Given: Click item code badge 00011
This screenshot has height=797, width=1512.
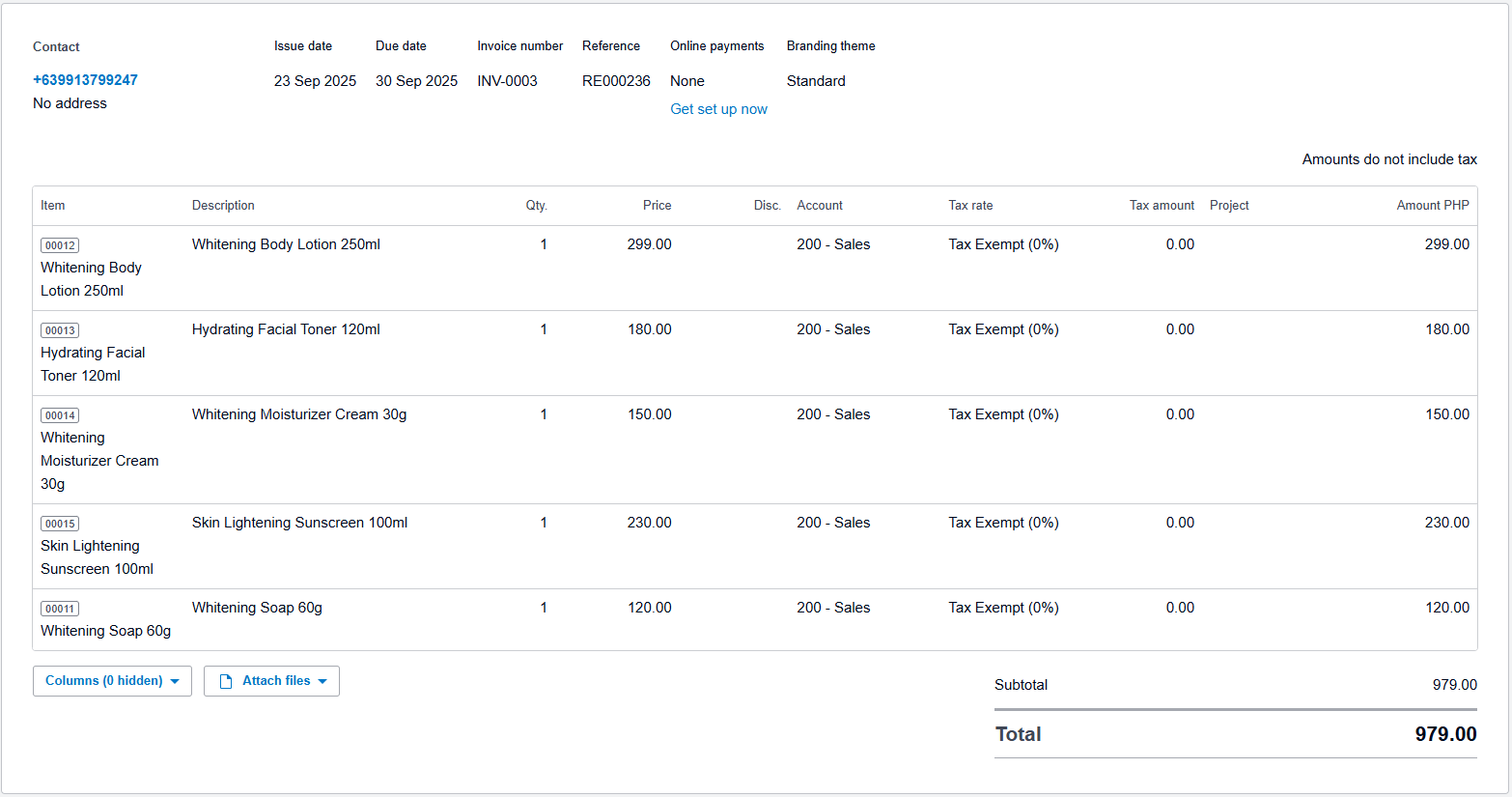Looking at the screenshot, I should click(60, 609).
